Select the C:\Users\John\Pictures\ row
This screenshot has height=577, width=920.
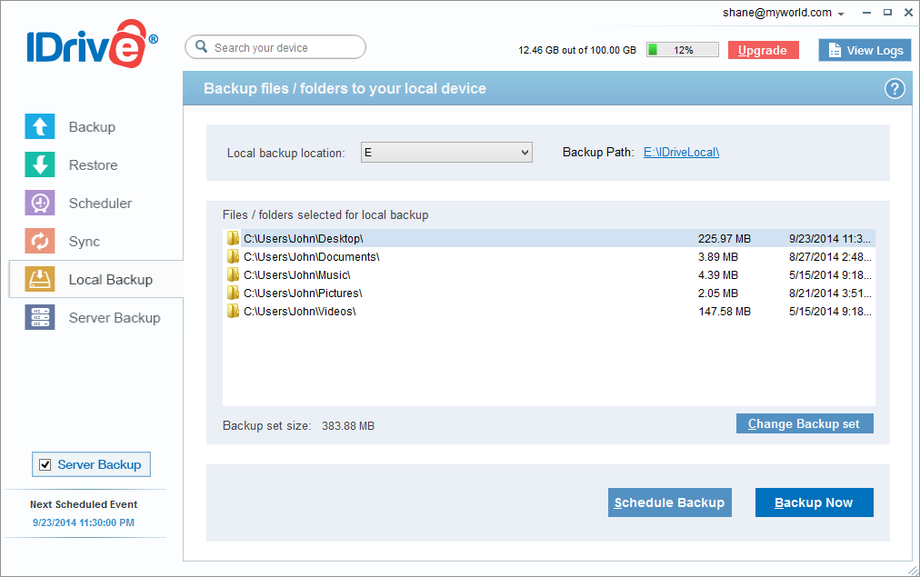point(549,293)
